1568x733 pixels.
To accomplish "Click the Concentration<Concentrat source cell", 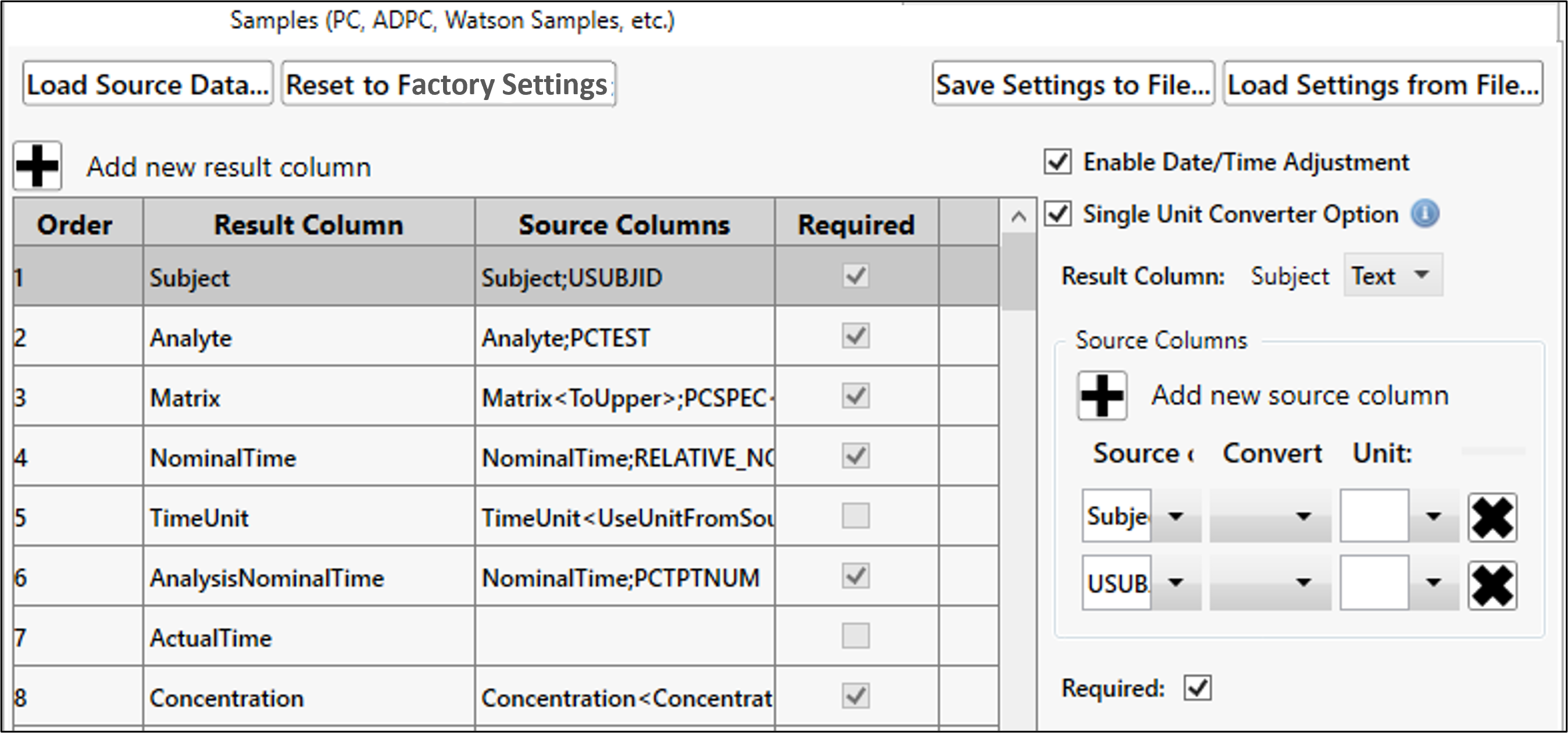I will click(x=624, y=697).
